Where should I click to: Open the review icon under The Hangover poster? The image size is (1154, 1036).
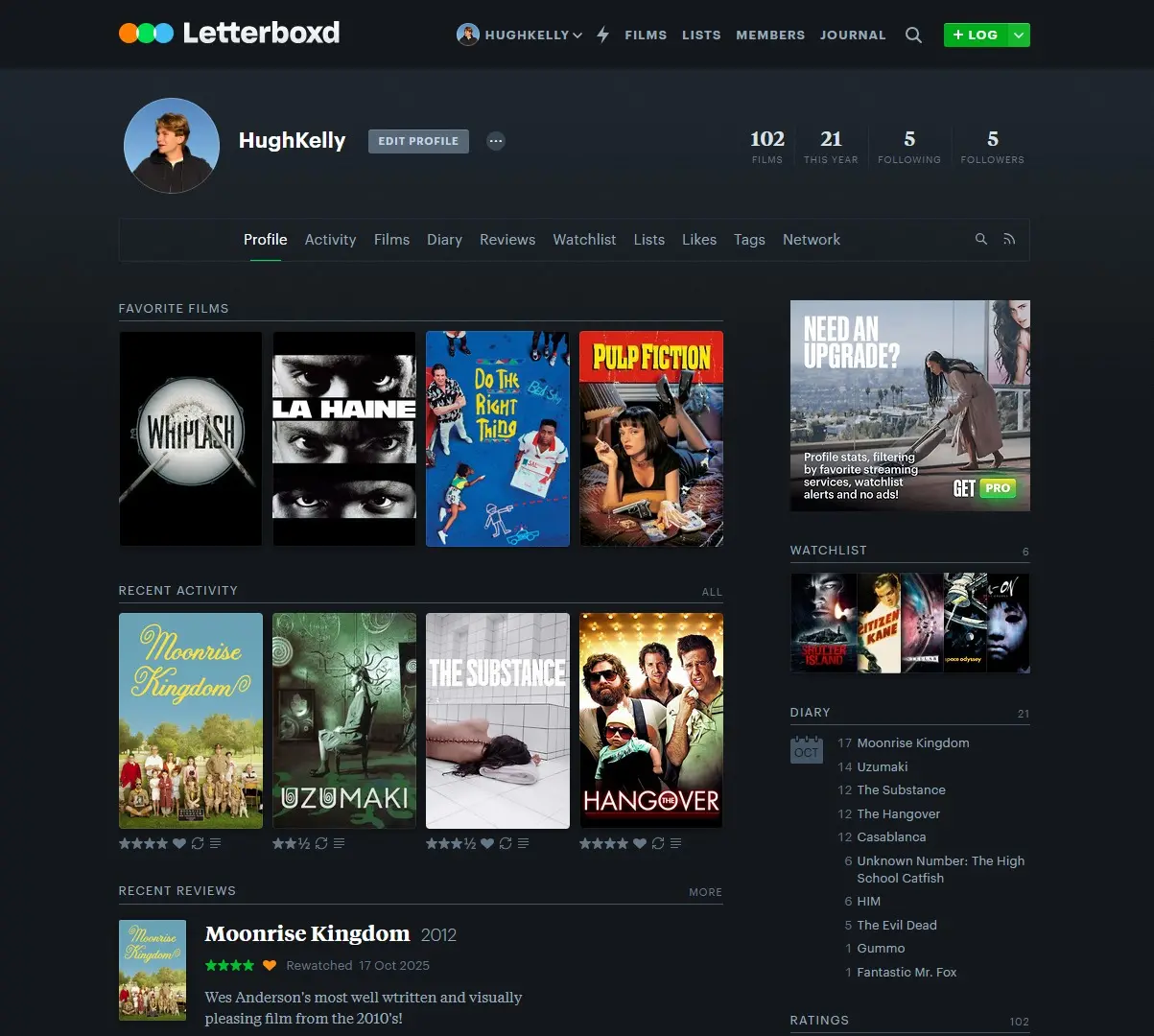(675, 843)
